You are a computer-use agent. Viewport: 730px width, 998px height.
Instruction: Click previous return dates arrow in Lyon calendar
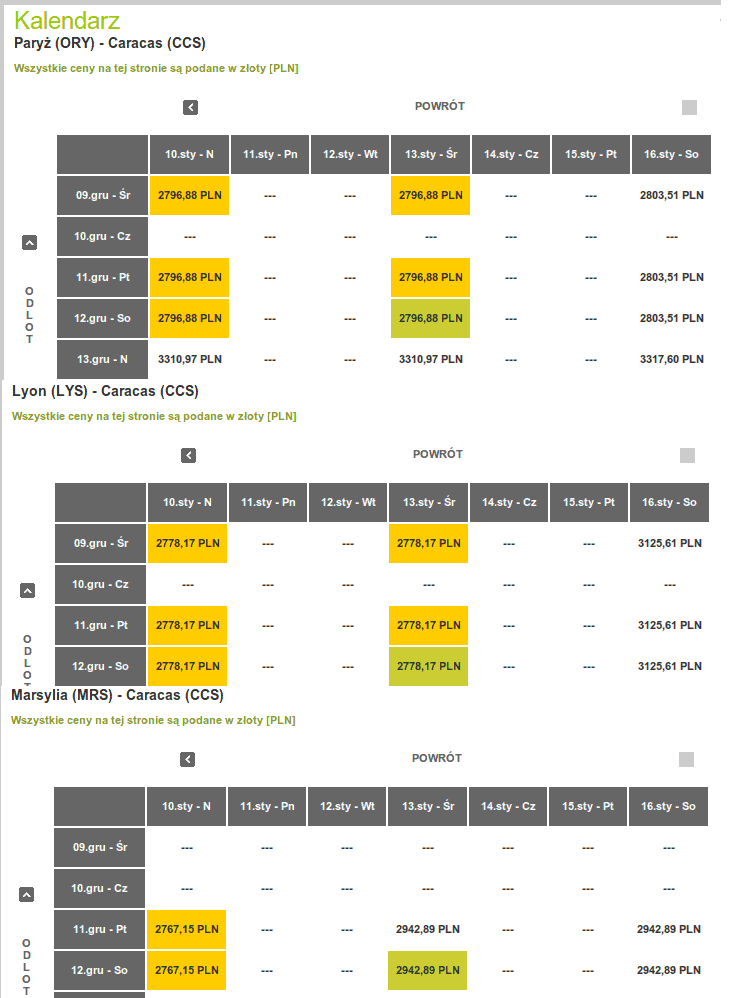188,456
